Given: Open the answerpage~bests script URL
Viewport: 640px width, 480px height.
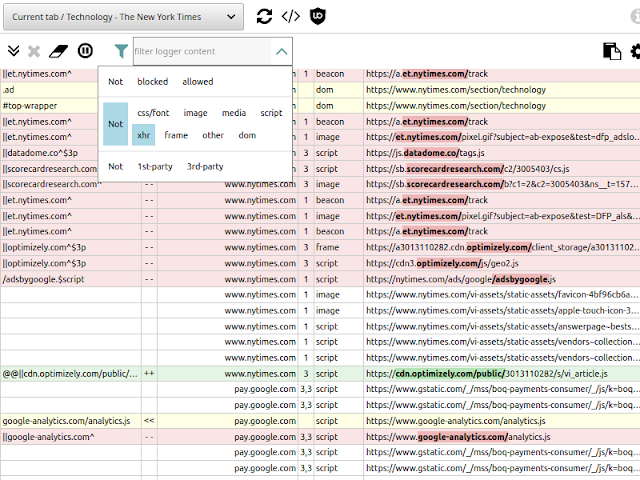Looking at the screenshot, I should tap(502, 327).
